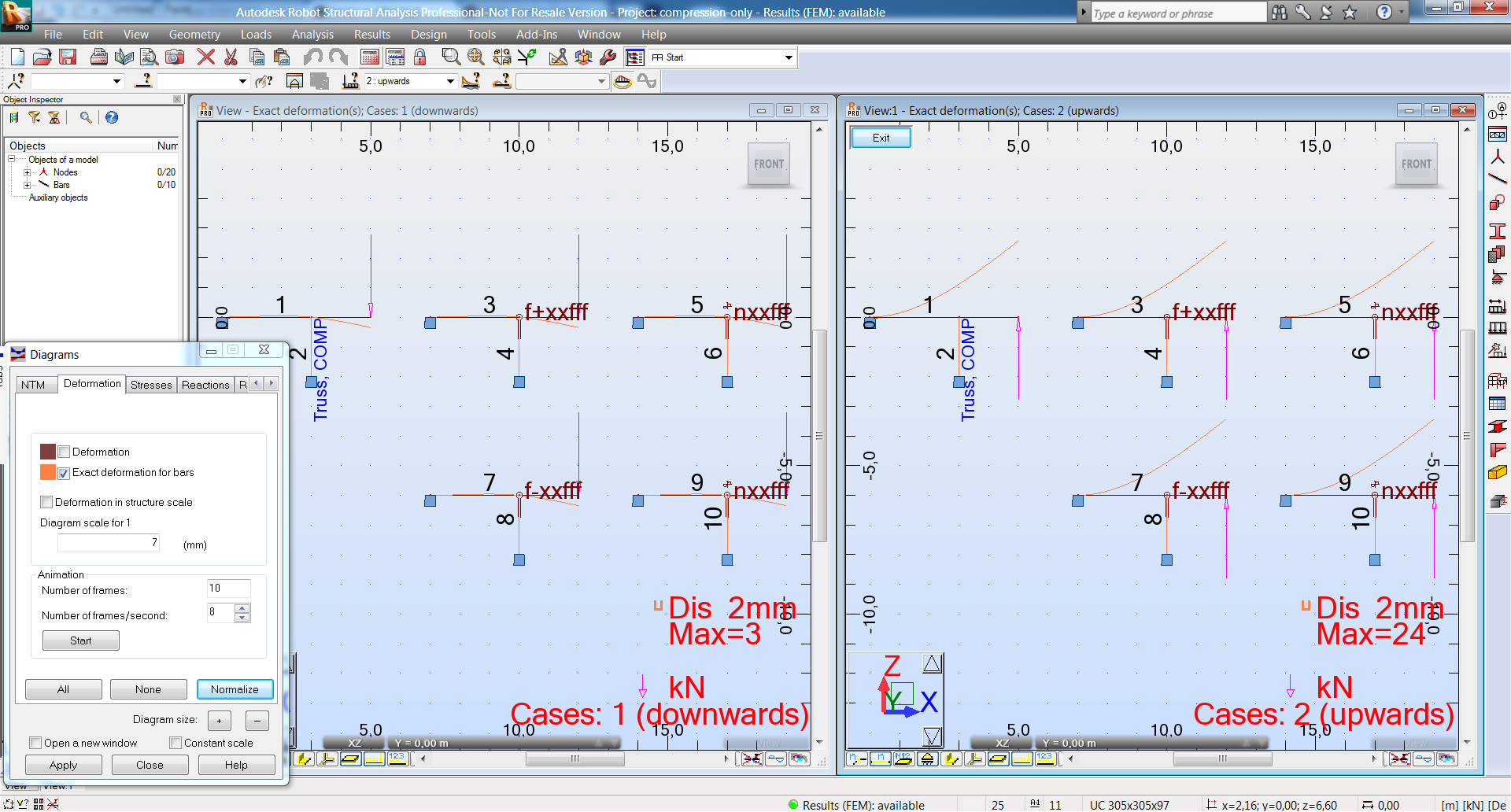
Task: Check the Constant scale option
Action: 175,743
